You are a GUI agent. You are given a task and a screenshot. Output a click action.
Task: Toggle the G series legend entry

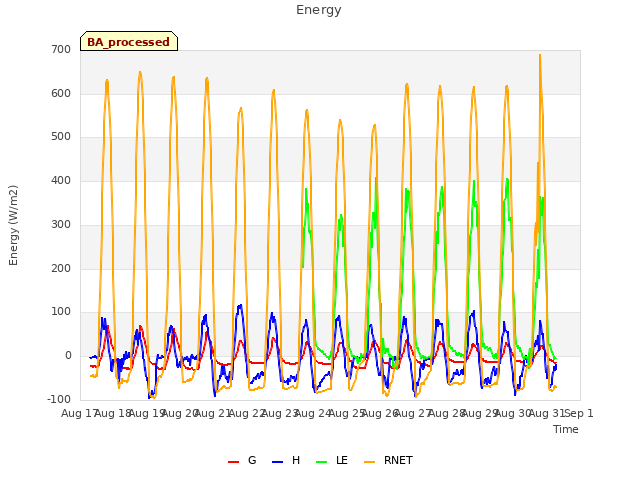(x=242, y=461)
